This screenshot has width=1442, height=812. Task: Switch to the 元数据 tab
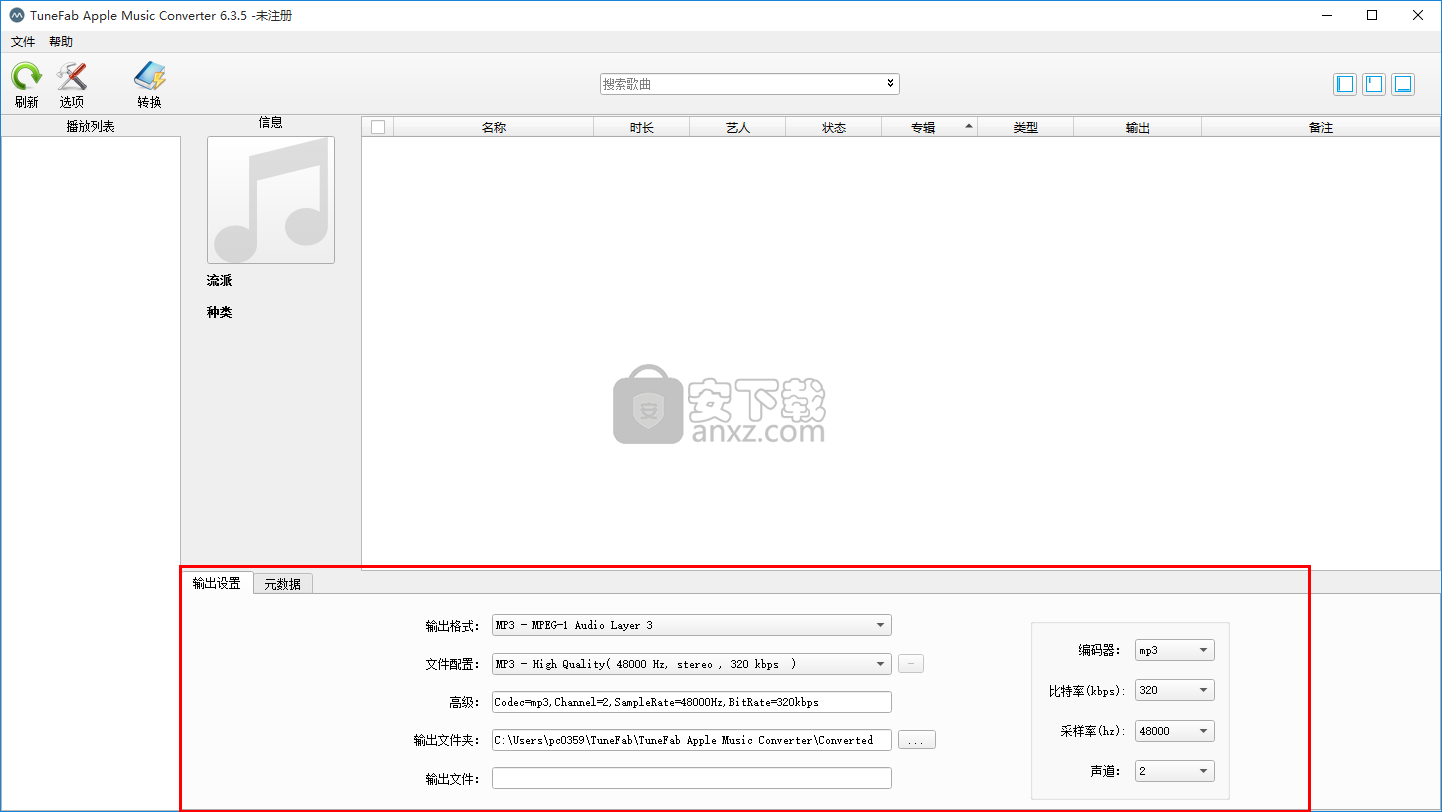(x=283, y=584)
